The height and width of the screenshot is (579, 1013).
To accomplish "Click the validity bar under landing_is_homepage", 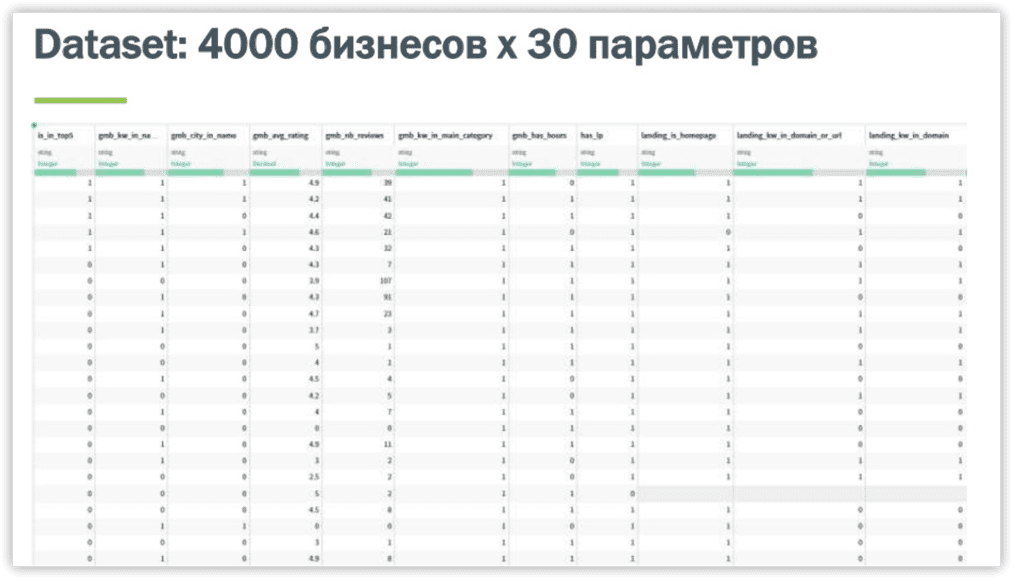I will pyautogui.click(x=684, y=173).
